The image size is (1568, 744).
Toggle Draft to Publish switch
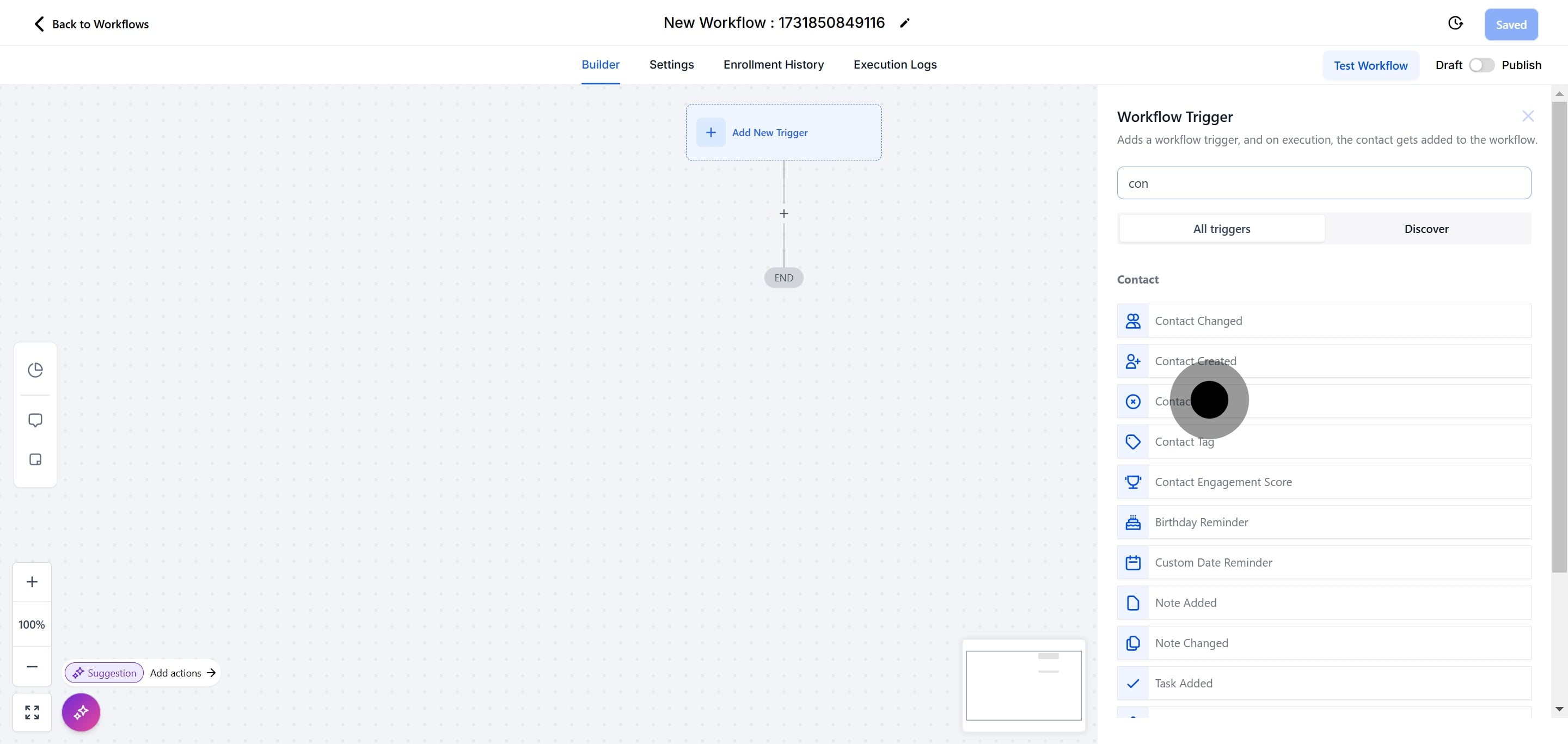click(1481, 65)
